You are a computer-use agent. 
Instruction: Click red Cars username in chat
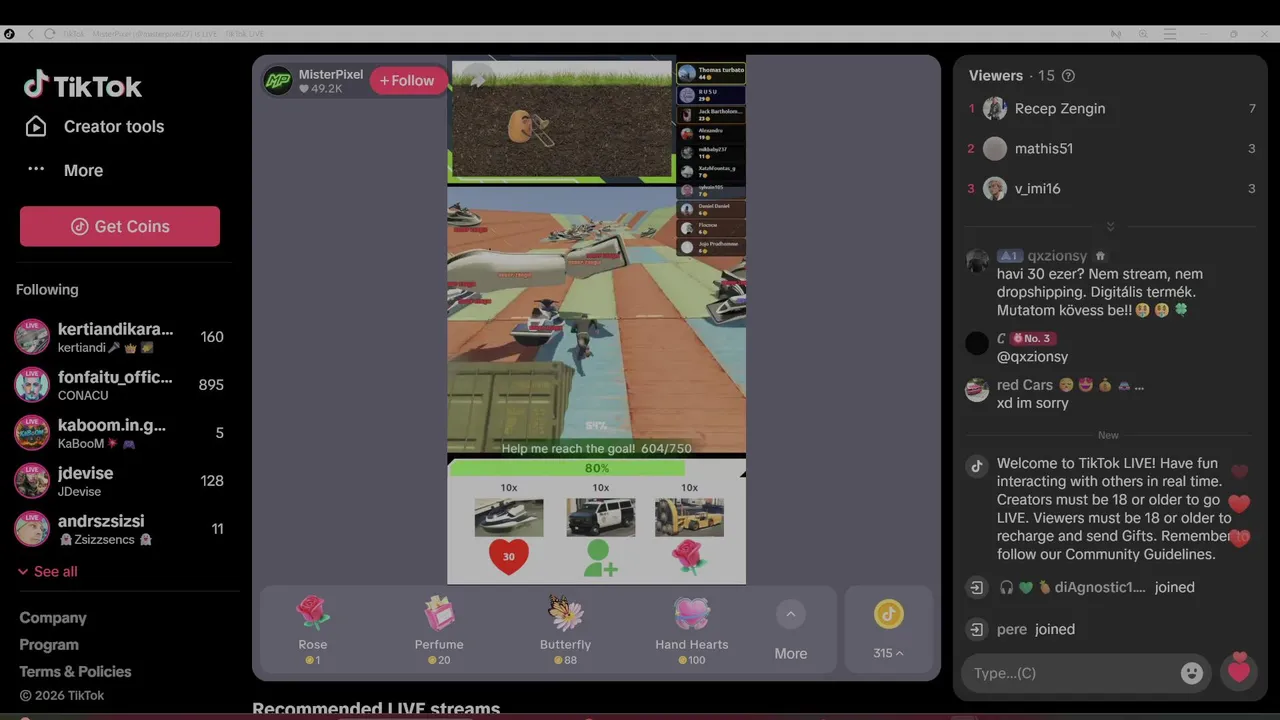tap(1025, 385)
